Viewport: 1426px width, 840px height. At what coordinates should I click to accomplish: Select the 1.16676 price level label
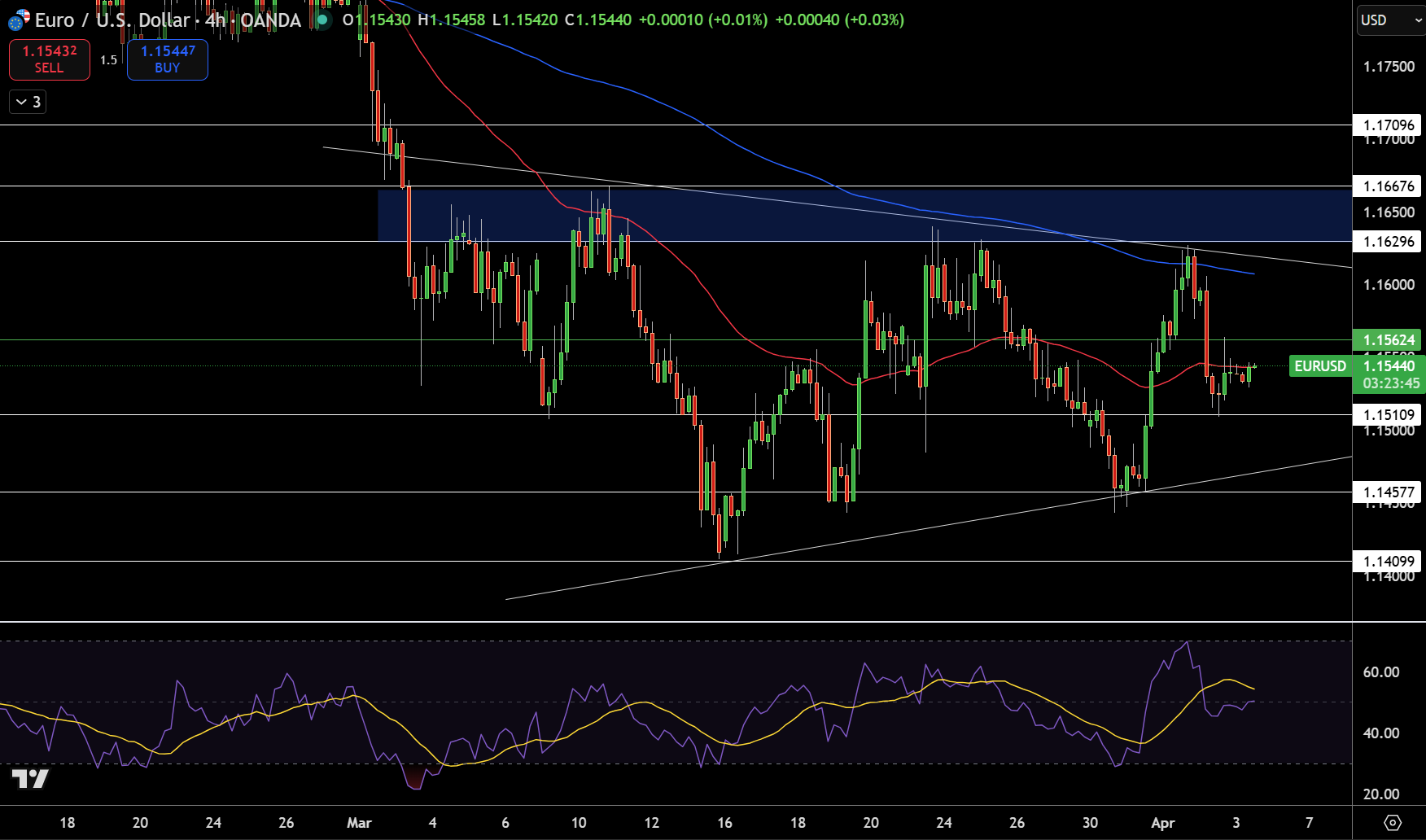[1389, 186]
